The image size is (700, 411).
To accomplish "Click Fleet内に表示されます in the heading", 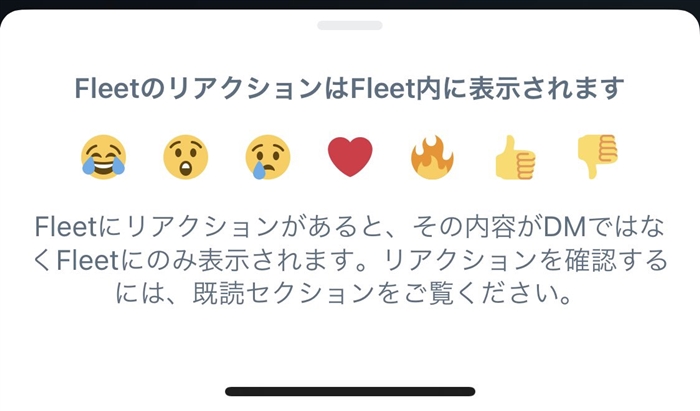I will pyautogui.click(x=487, y=88).
